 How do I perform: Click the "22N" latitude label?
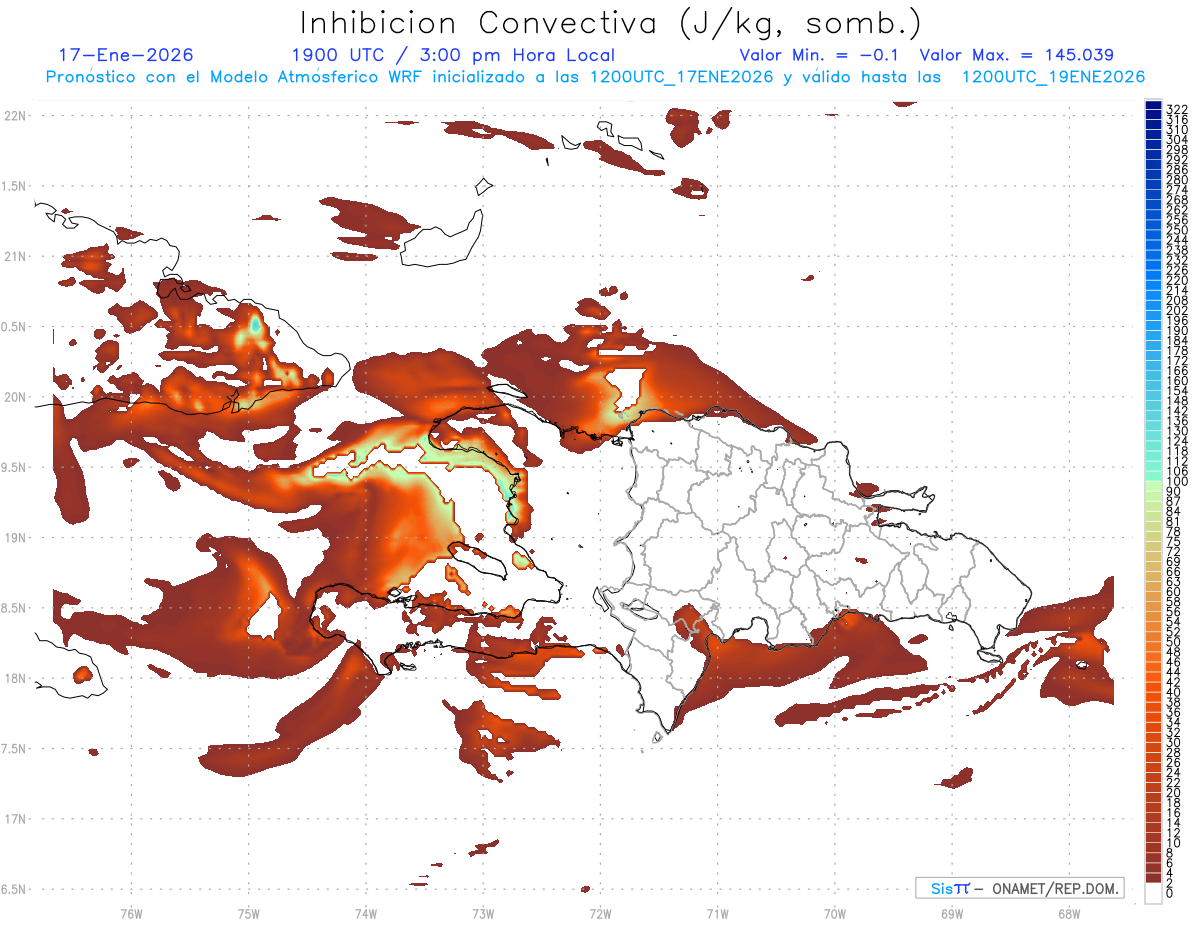(x=15, y=115)
